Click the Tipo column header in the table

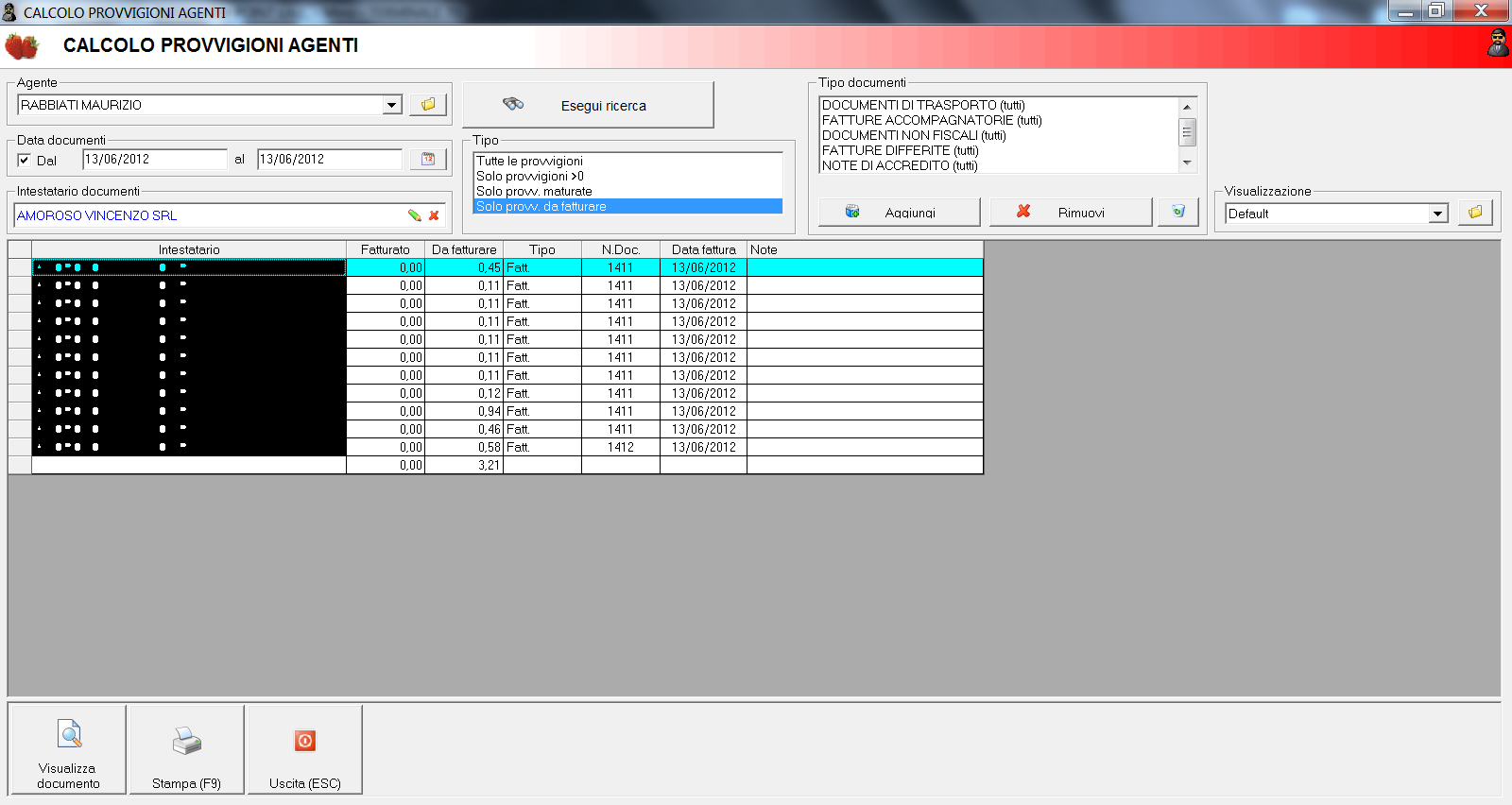[542, 249]
